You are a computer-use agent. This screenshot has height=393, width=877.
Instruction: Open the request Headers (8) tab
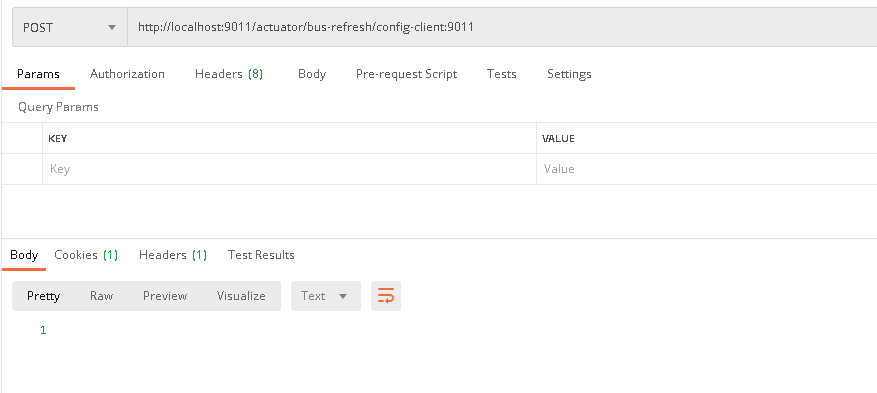click(229, 74)
